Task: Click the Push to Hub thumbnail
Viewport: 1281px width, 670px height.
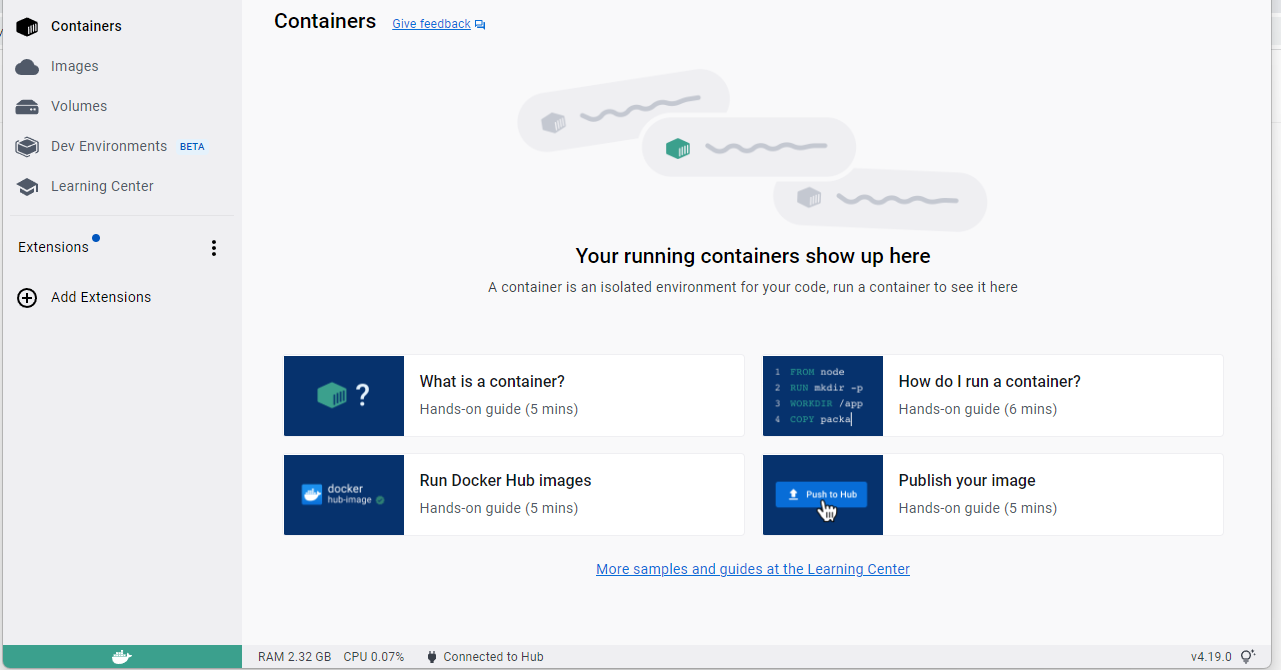Action: tap(823, 495)
